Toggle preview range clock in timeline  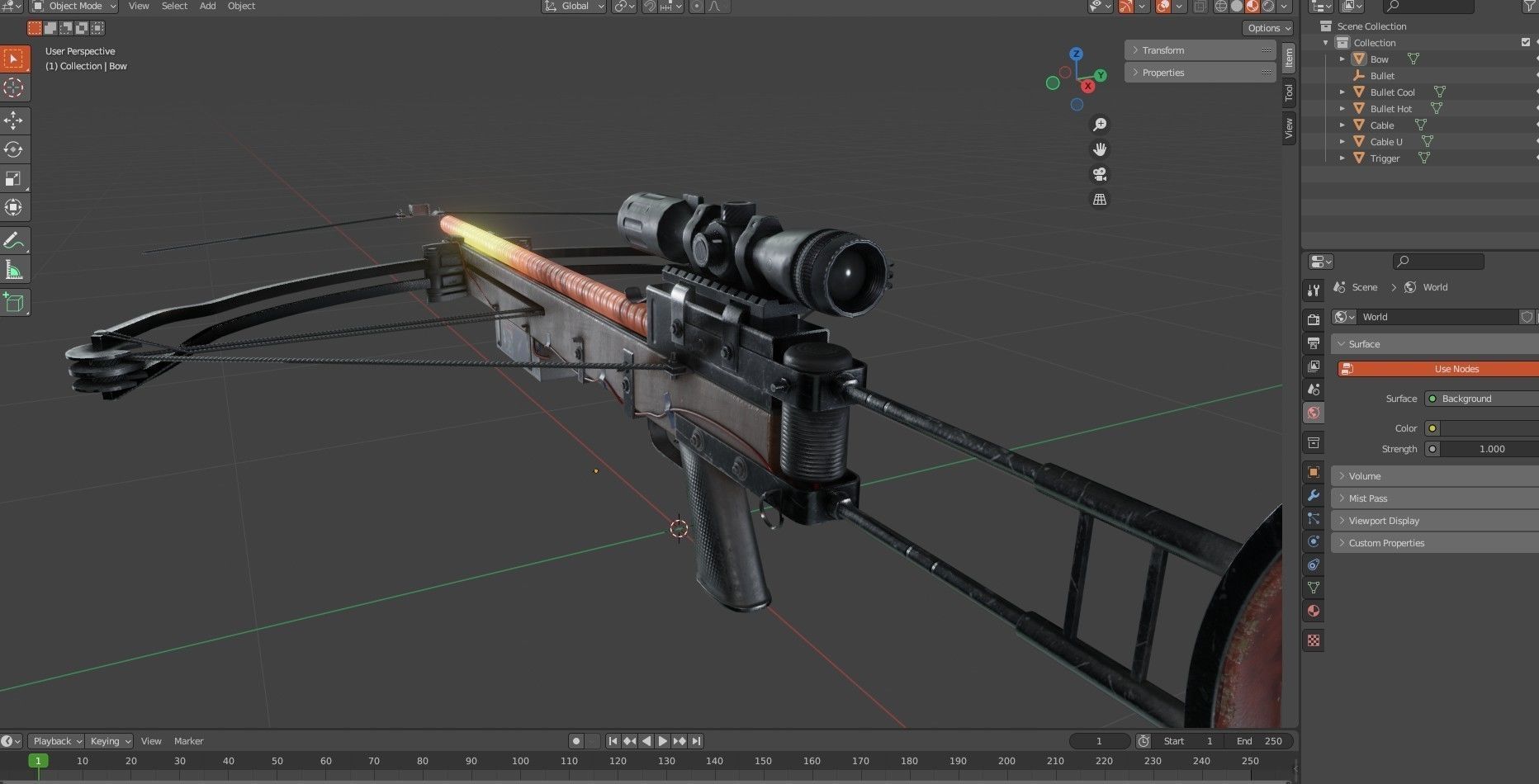(x=1144, y=741)
